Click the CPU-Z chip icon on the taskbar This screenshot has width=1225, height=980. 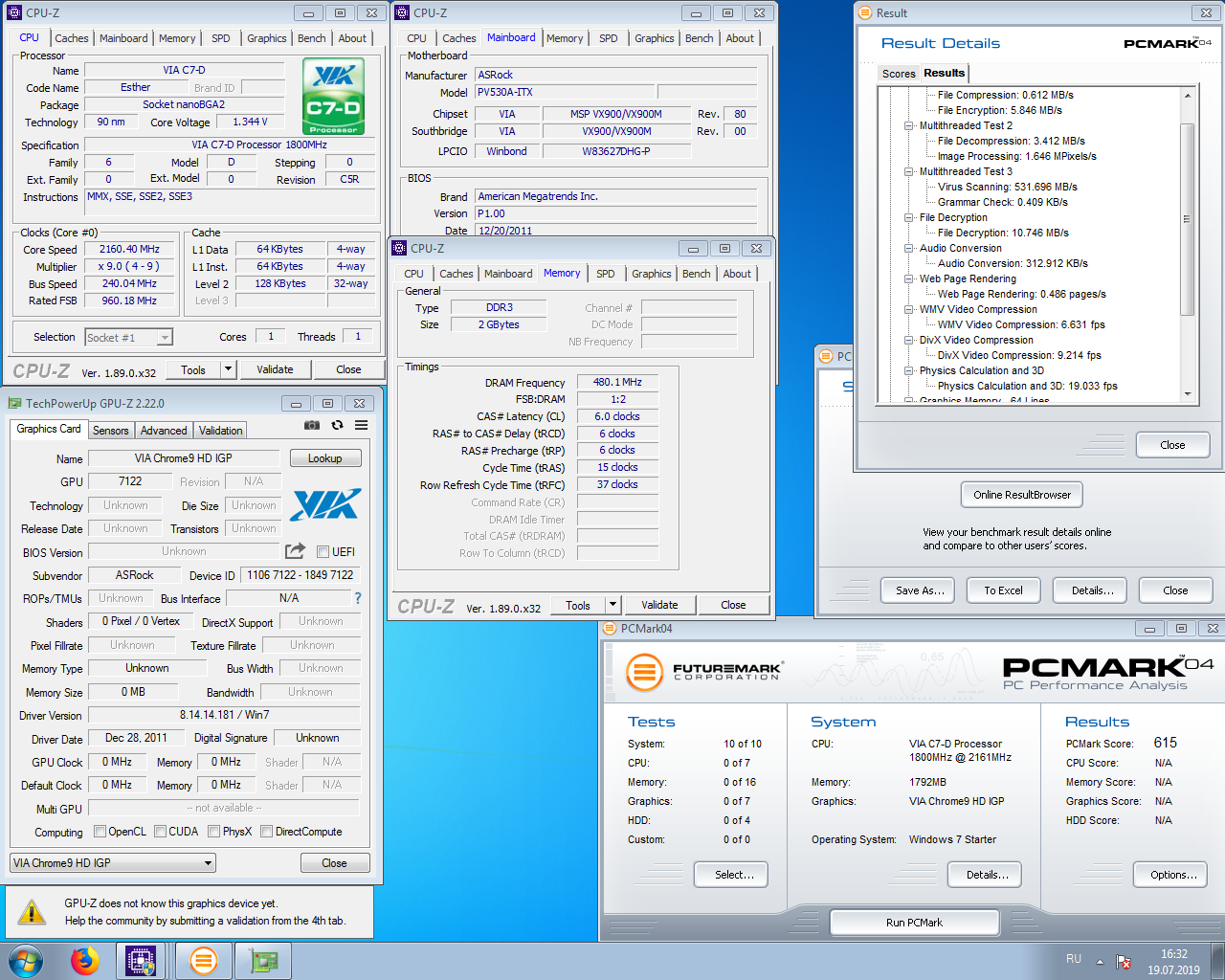click(x=142, y=960)
